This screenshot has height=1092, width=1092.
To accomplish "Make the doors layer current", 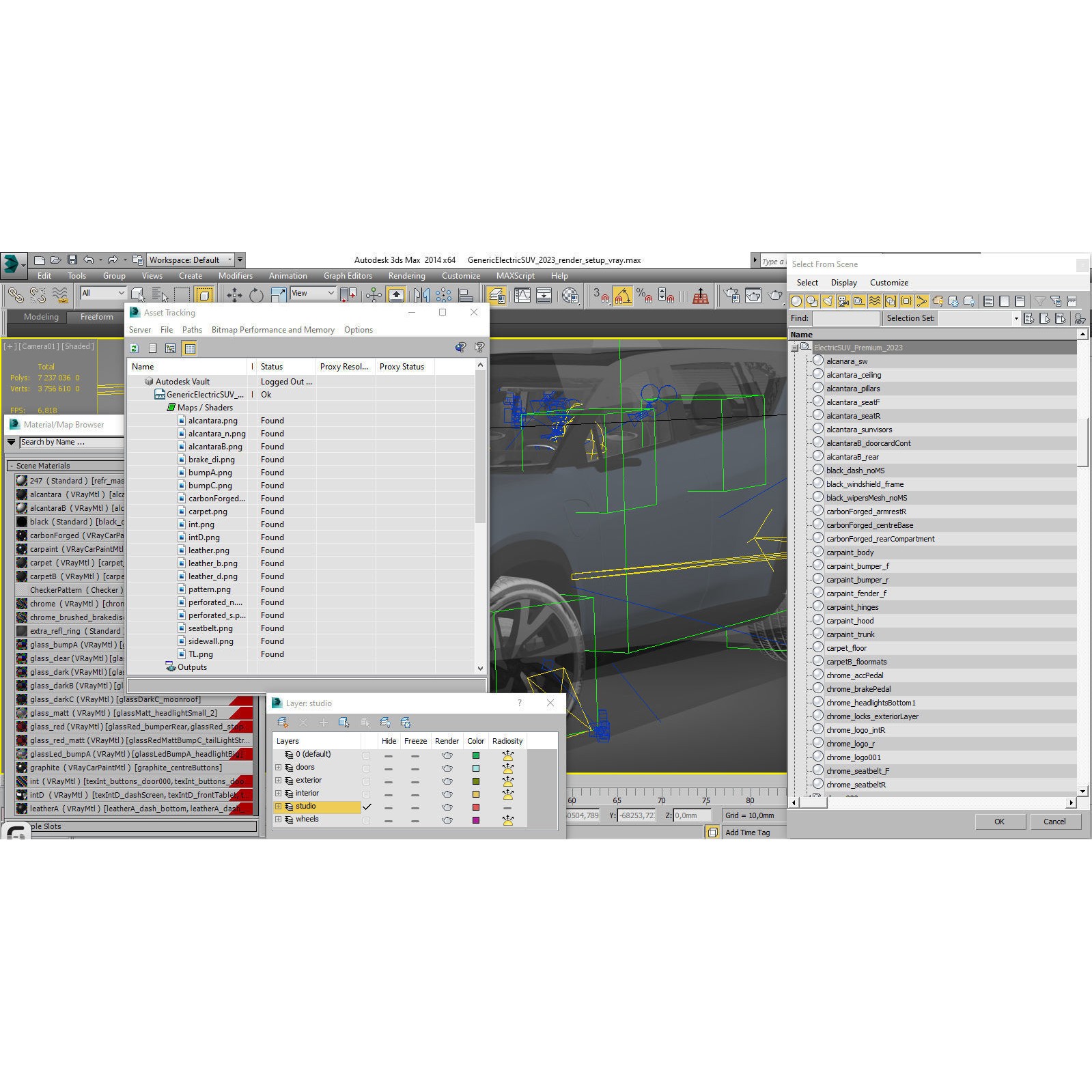I will coord(367,768).
